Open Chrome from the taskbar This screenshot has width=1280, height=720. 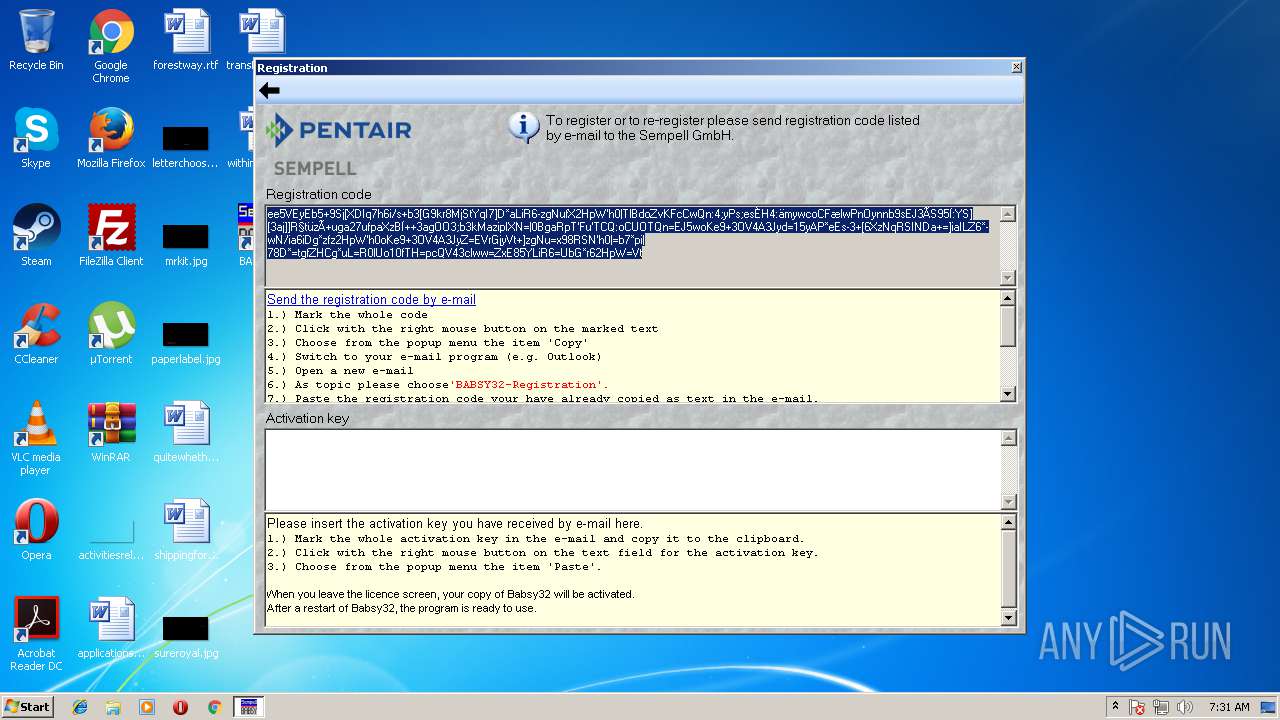214,707
